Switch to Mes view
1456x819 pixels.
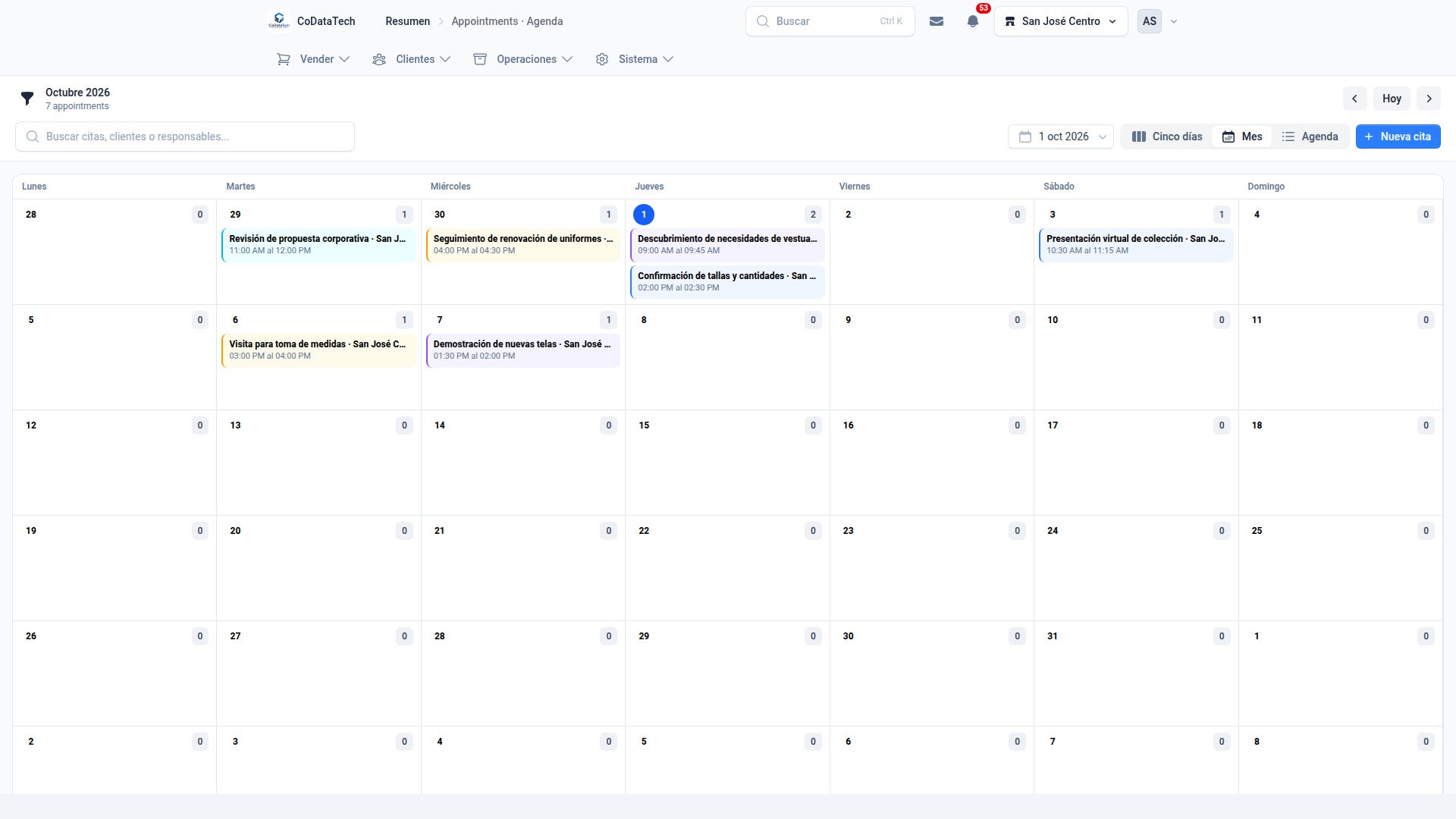1242,136
